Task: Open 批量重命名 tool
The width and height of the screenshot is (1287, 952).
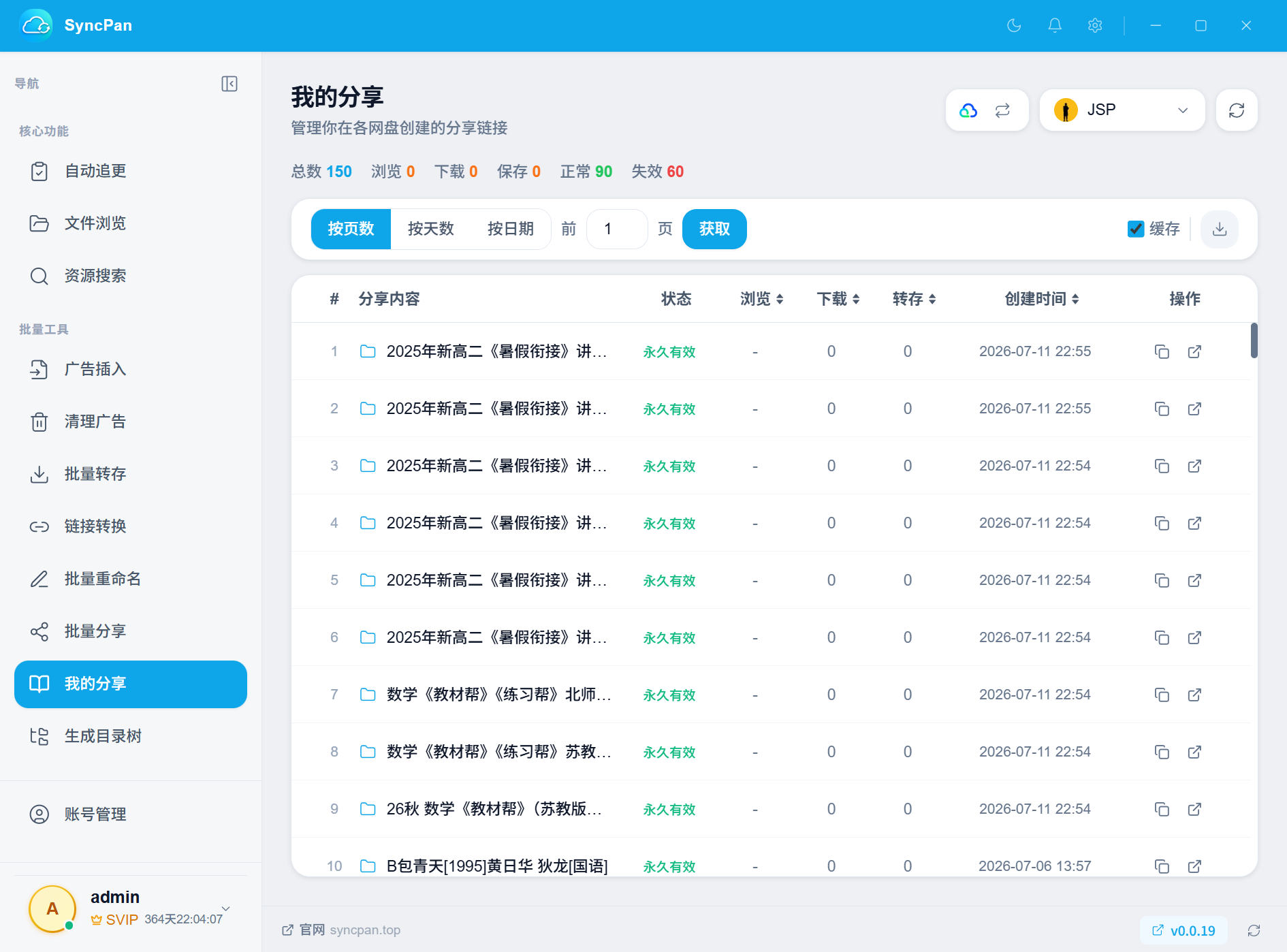Action: [x=131, y=579]
